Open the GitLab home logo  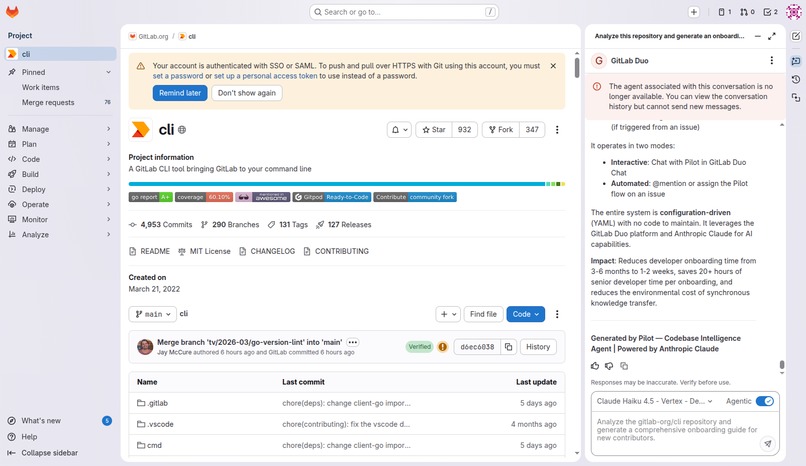(12, 12)
